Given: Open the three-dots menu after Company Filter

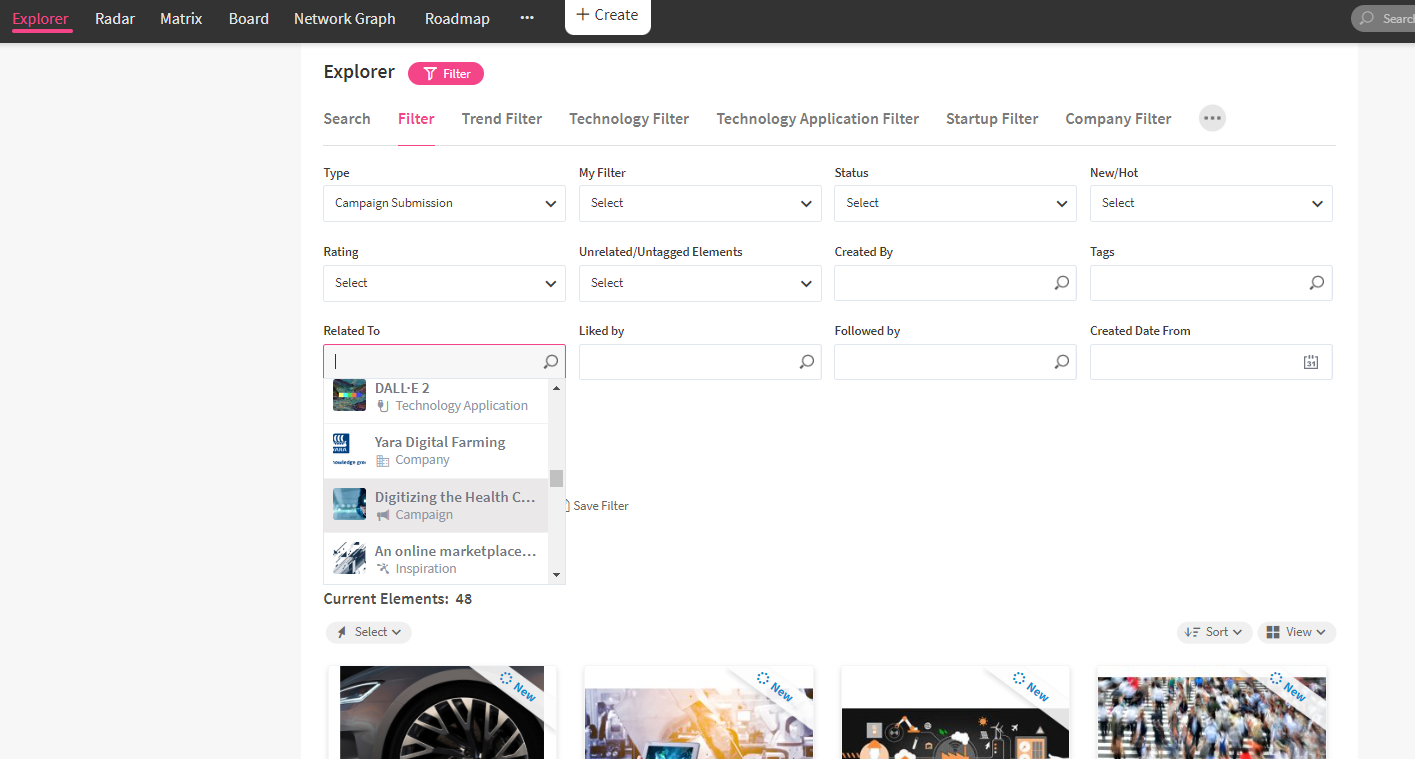Looking at the screenshot, I should click(1212, 118).
